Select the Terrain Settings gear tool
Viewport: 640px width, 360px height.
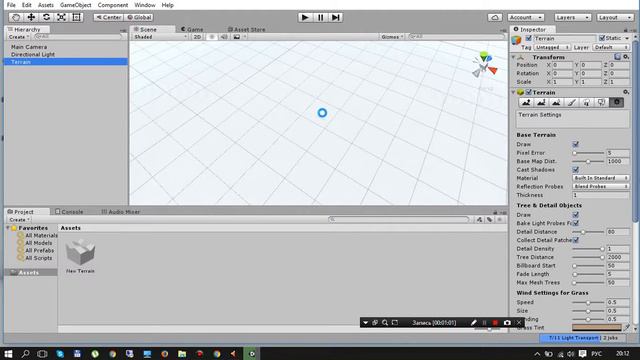[617, 102]
